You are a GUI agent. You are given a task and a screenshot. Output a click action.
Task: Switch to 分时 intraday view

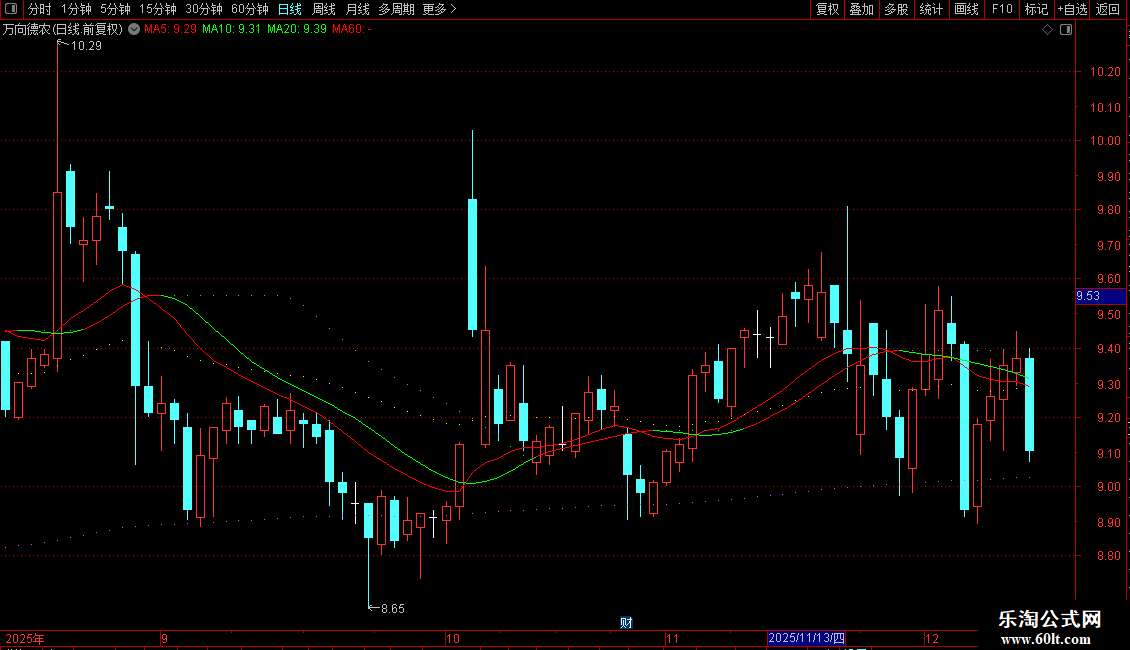(x=40, y=9)
